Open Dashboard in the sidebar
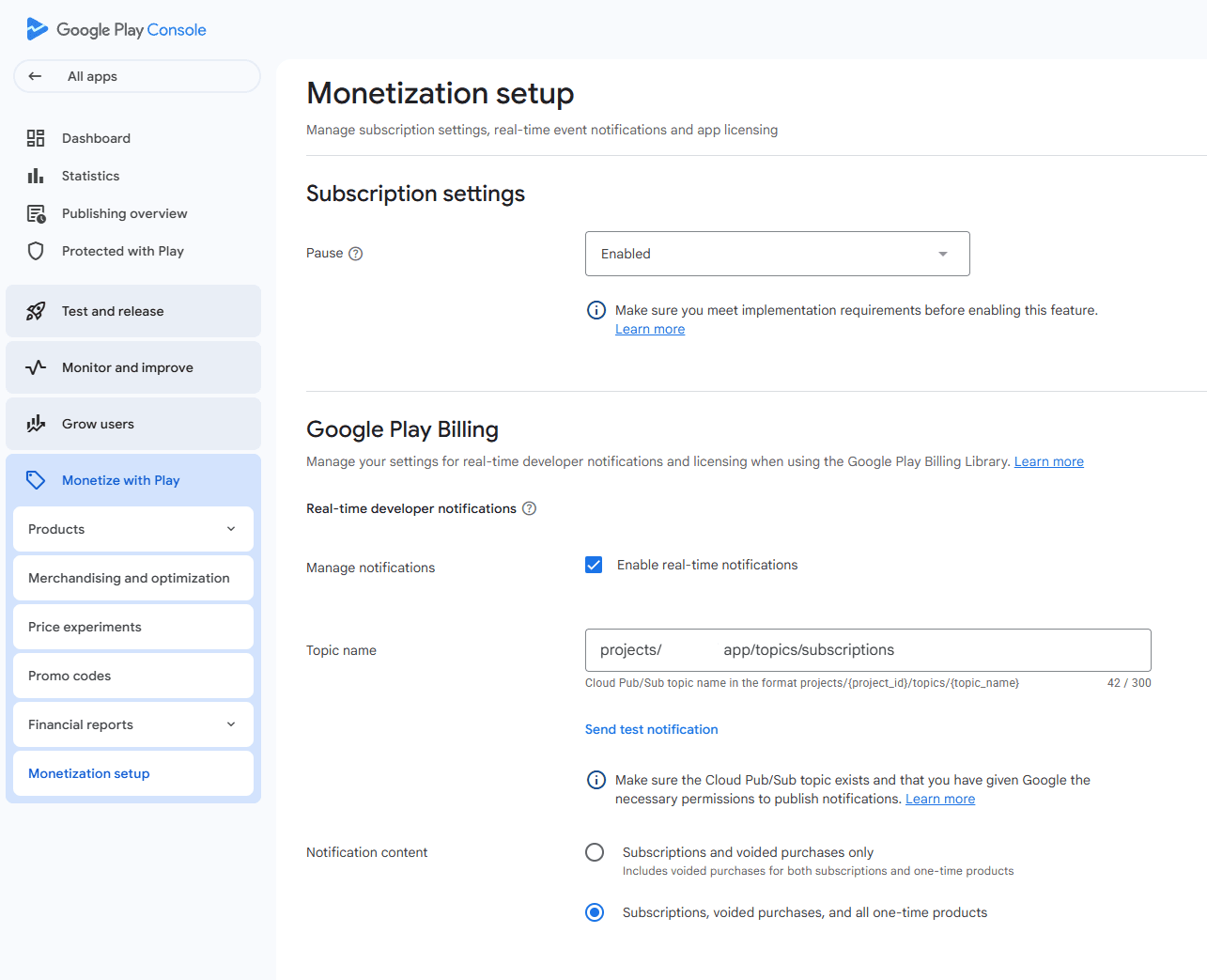The image size is (1207, 980). [96, 138]
